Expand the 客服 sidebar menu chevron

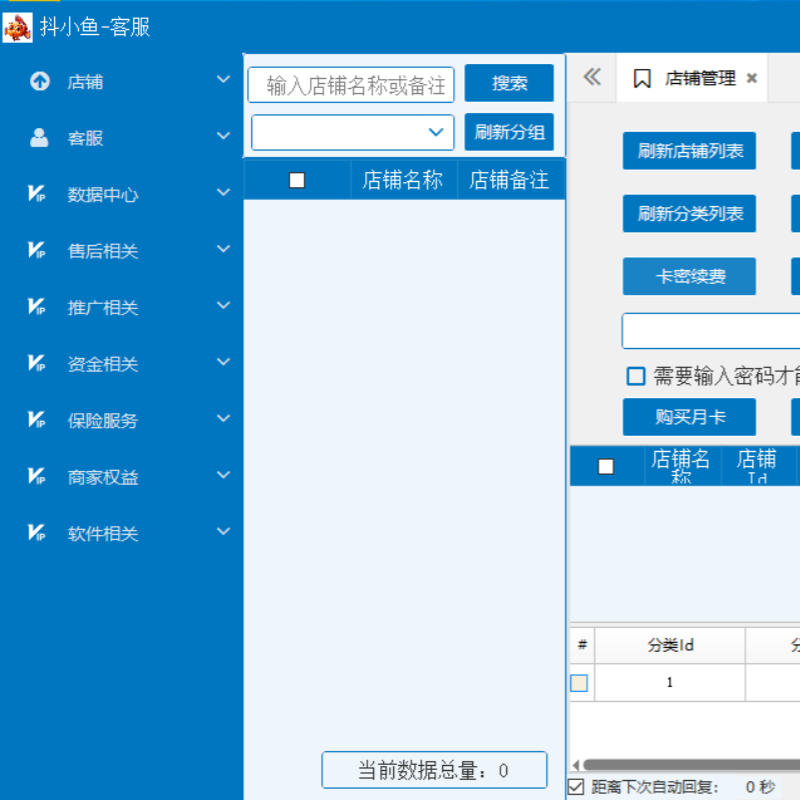223,136
